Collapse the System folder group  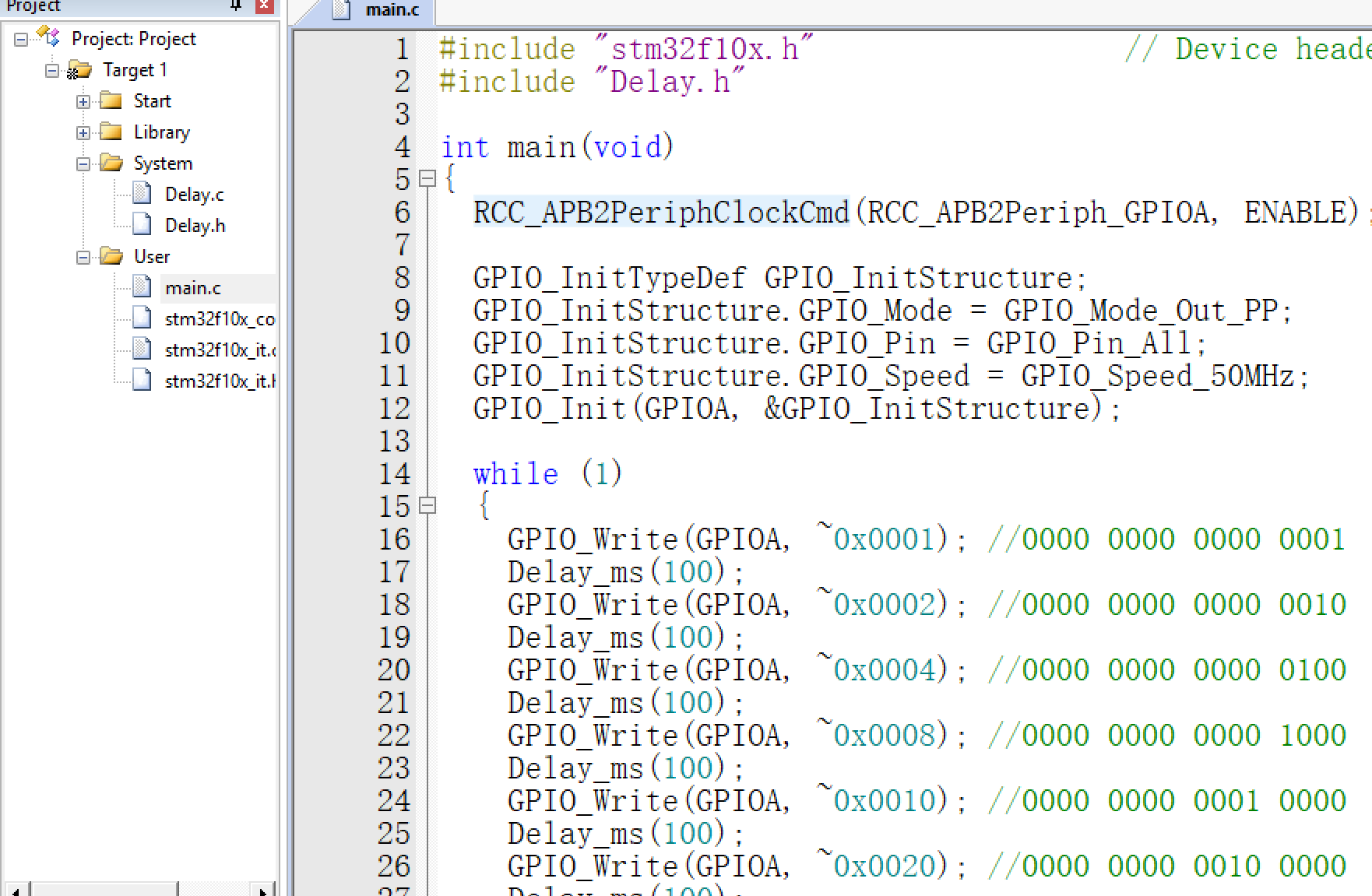[83, 163]
